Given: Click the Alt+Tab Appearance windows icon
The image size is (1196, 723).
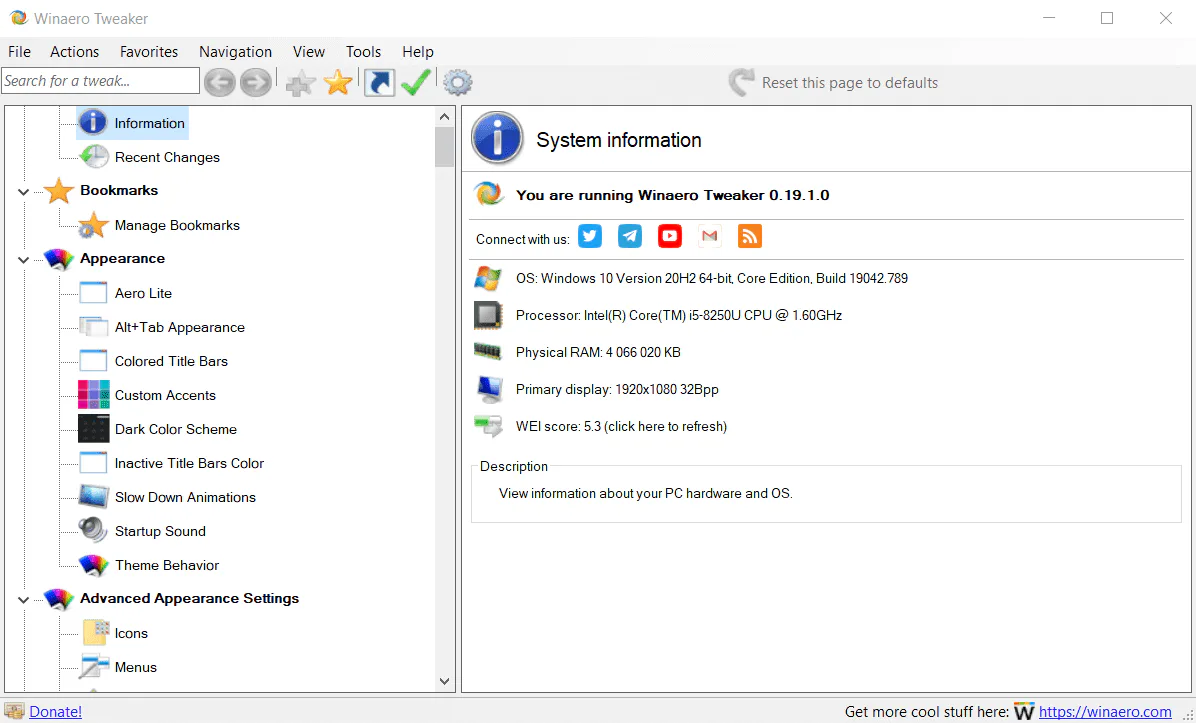Looking at the screenshot, I should 94,327.
